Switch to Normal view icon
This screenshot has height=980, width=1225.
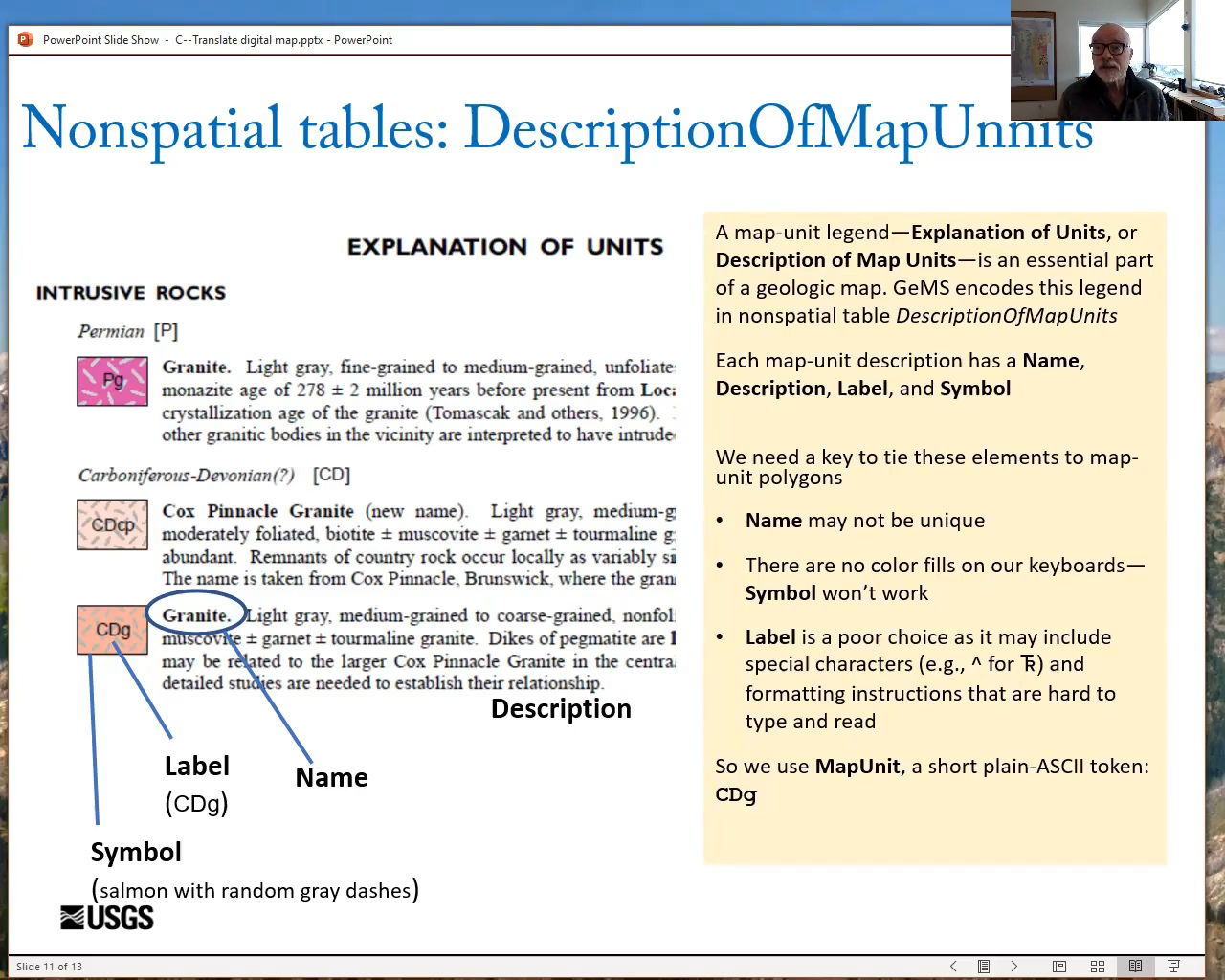tap(1059, 967)
